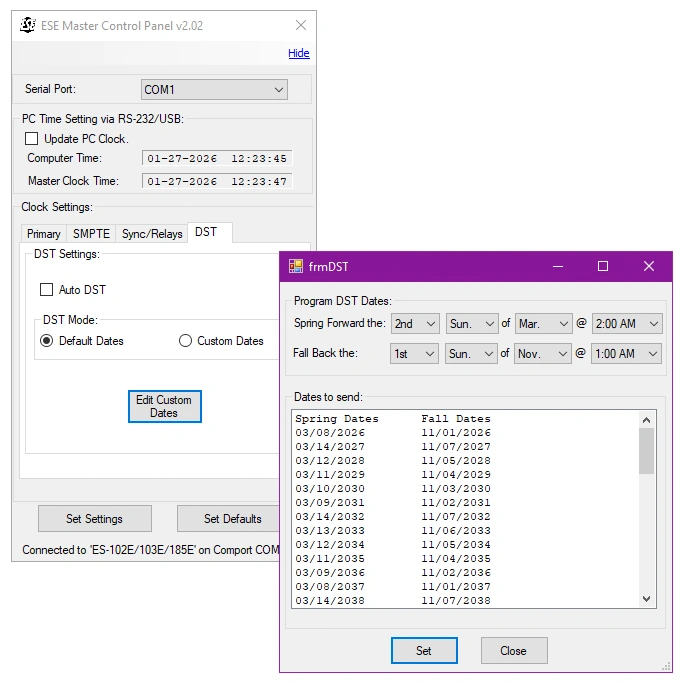The height and width of the screenshot is (683, 685).
Task: Select the row with 03/14/2038
Action: point(465,600)
